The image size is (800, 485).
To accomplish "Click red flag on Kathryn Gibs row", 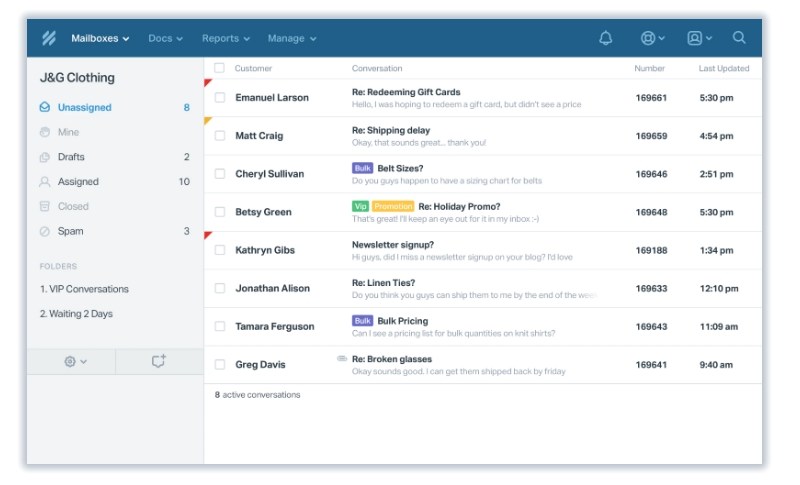I will pyautogui.click(x=208, y=235).
